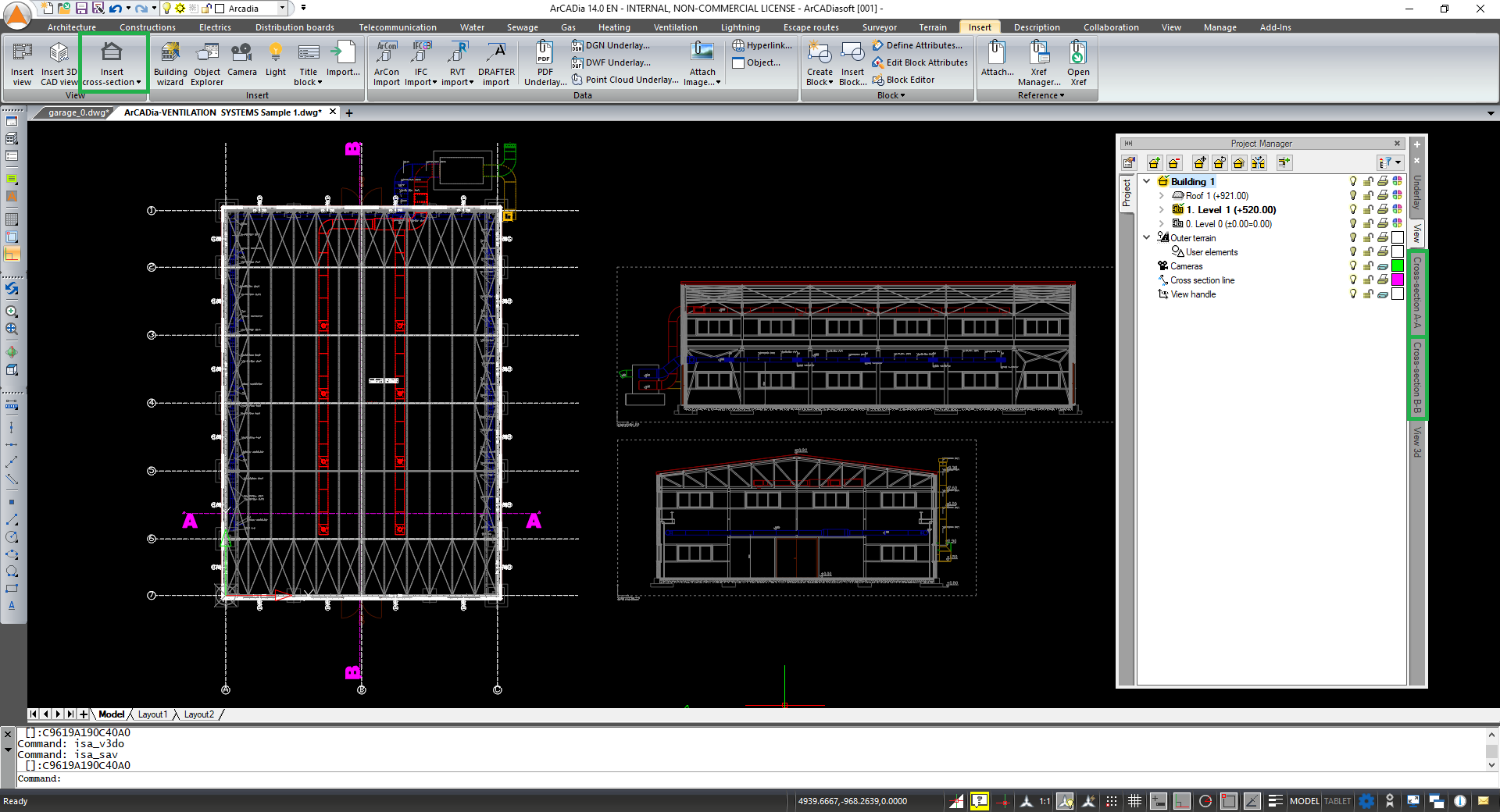Collapse the Outer terrain node
Screen dimensions: 1500x812
coord(1147,237)
